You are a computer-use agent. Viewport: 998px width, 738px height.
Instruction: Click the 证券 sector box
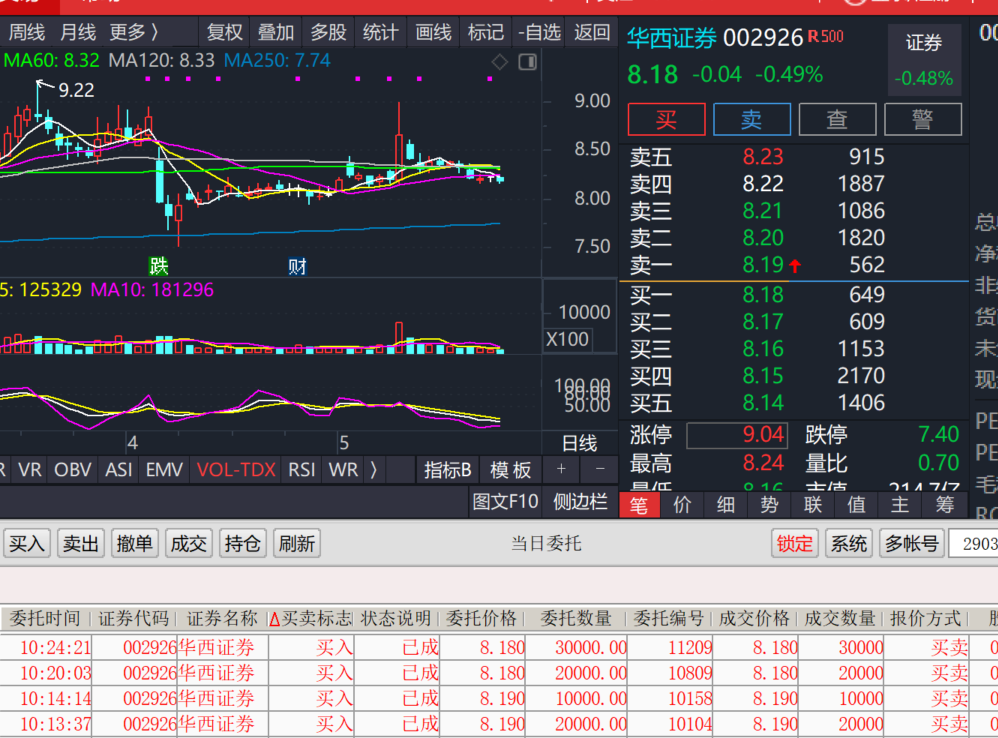(x=924, y=60)
